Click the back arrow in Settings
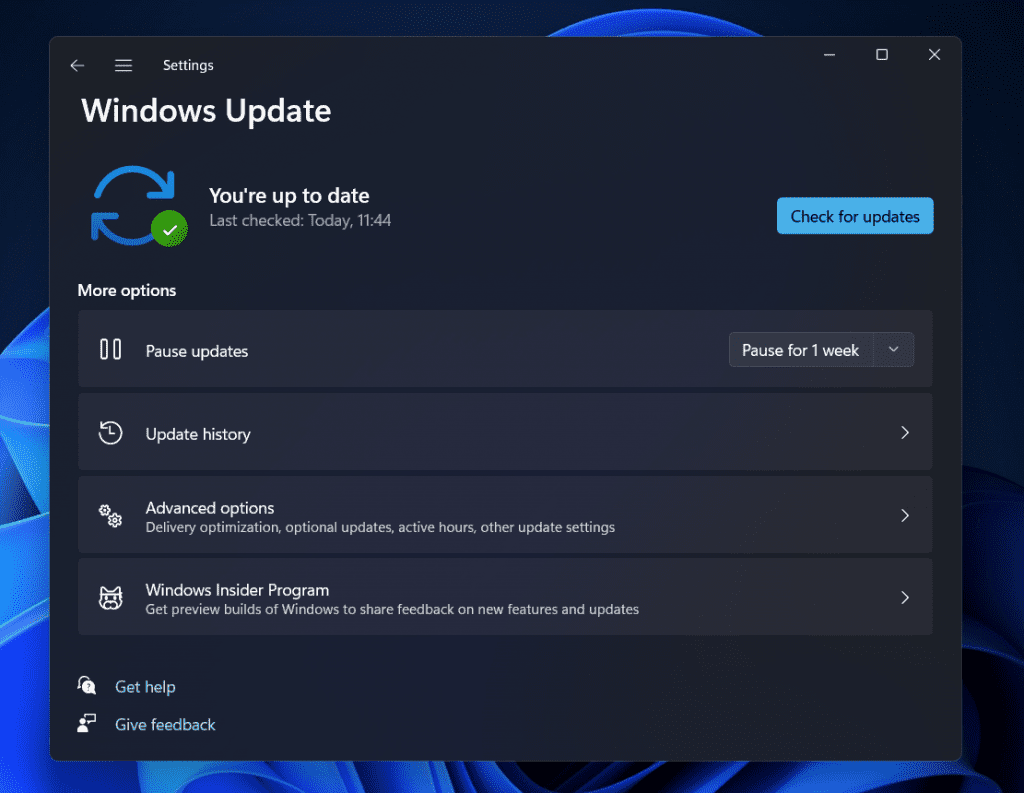1024x793 pixels. pyautogui.click(x=77, y=65)
